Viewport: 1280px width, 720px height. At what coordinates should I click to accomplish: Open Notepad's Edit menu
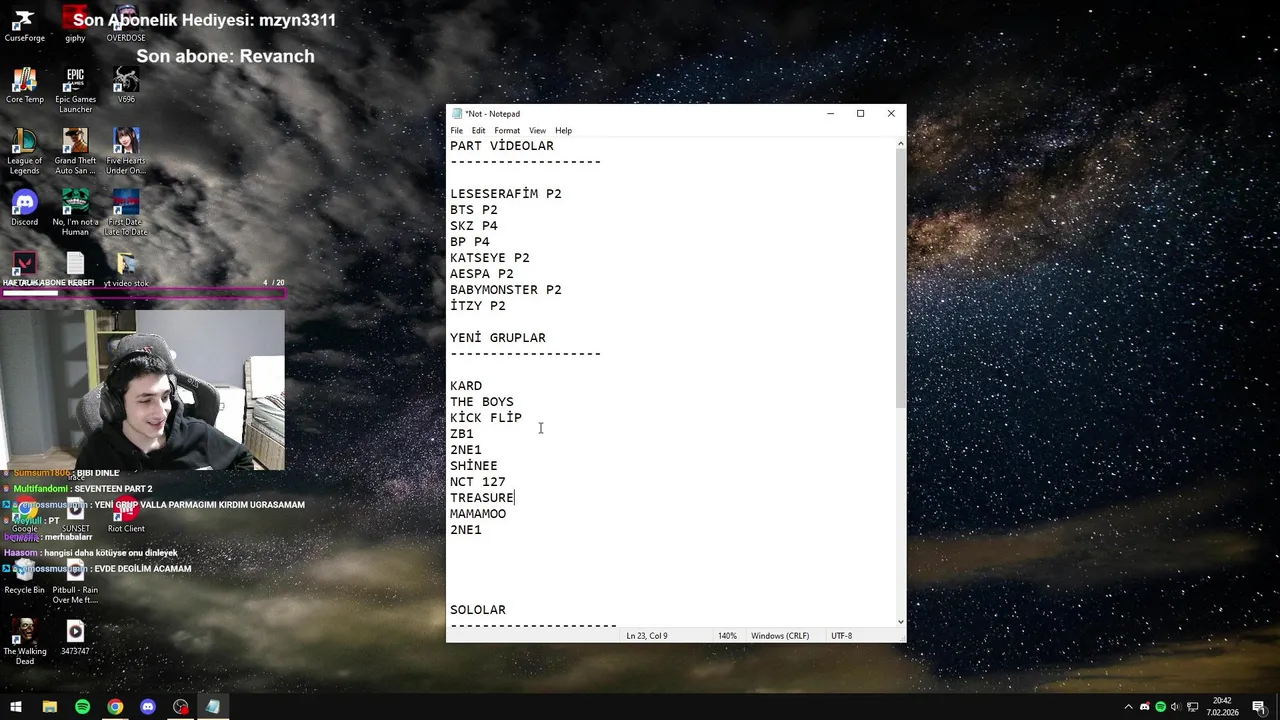point(479,131)
